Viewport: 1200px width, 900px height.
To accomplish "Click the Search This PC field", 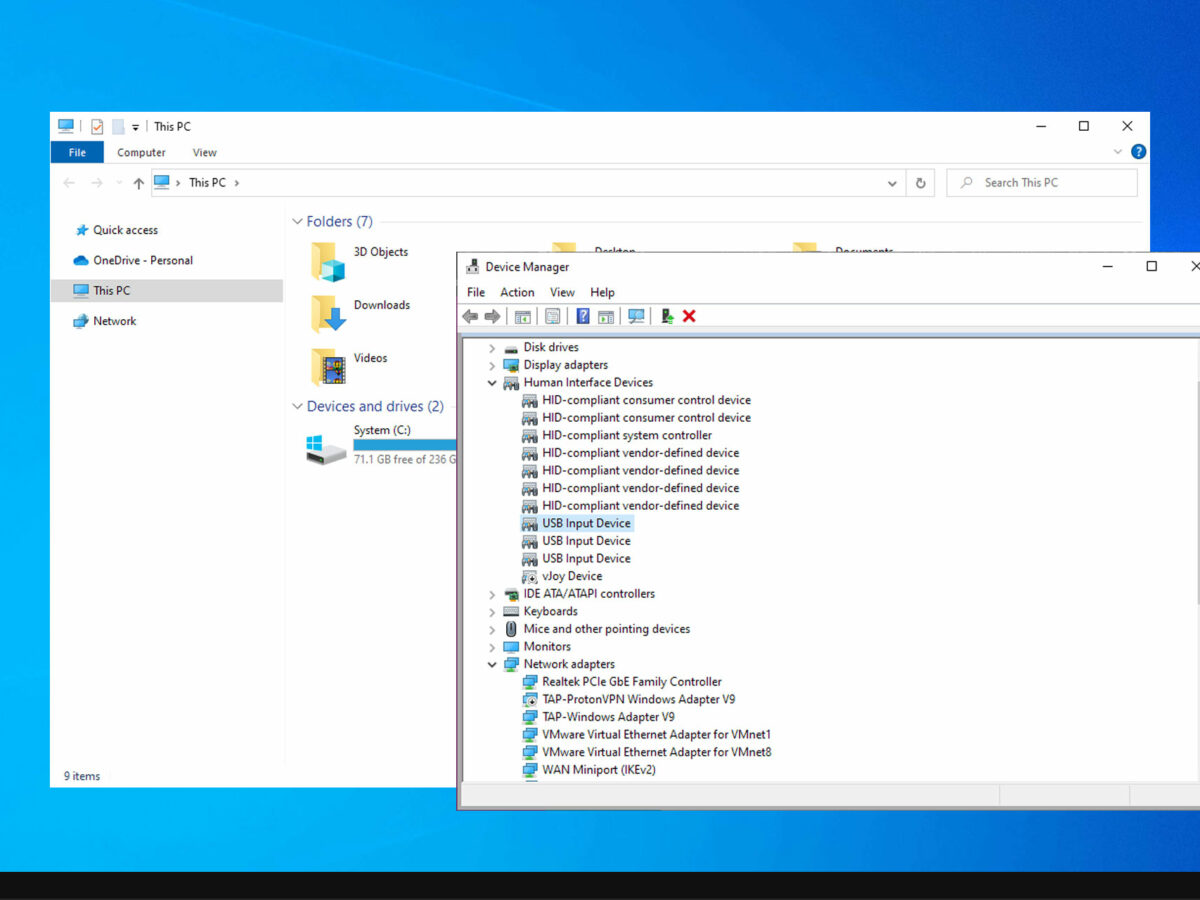I will click(1041, 183).
